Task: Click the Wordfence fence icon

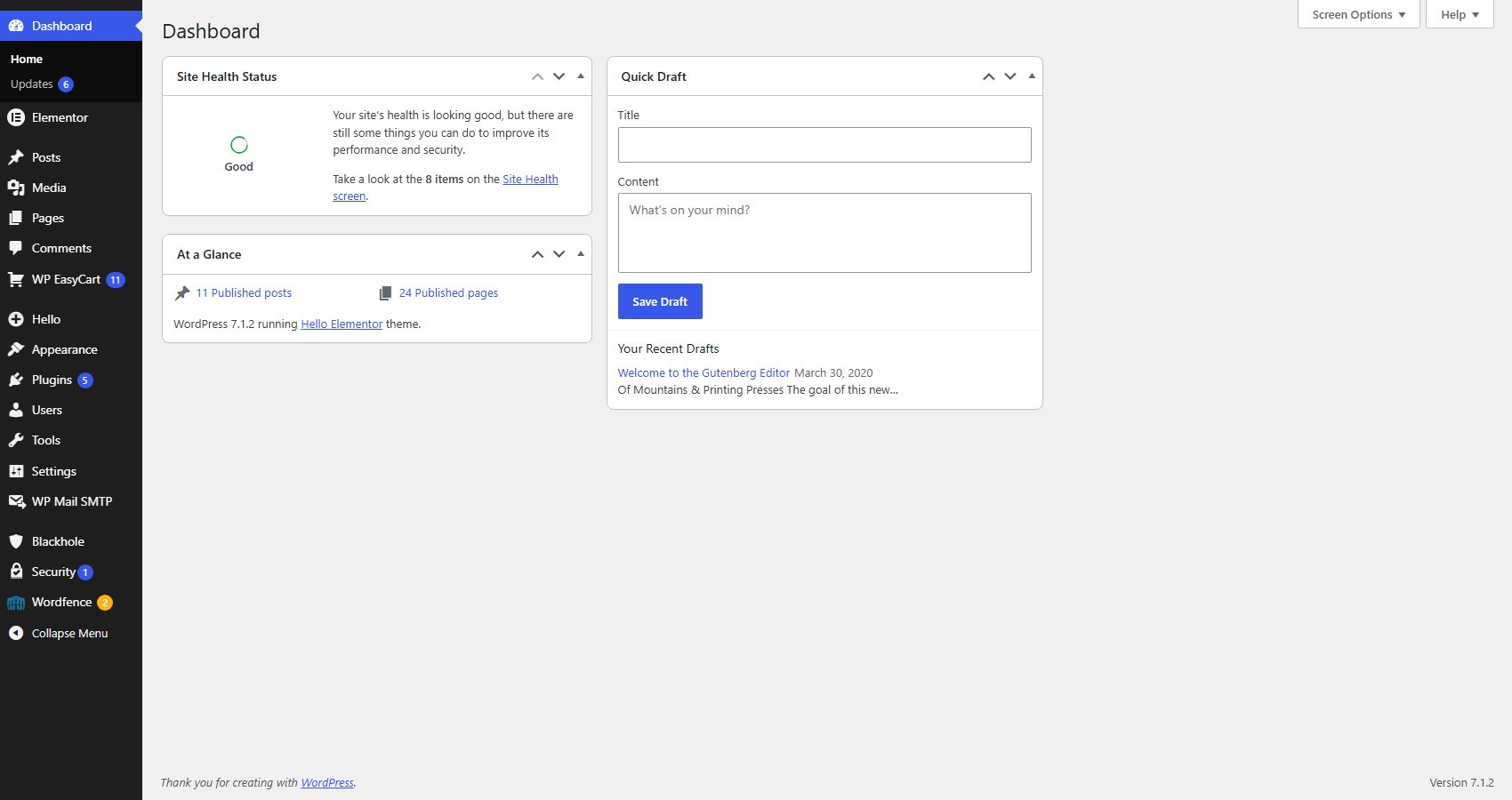Action: pyautogui.click(x=16, y=603)
